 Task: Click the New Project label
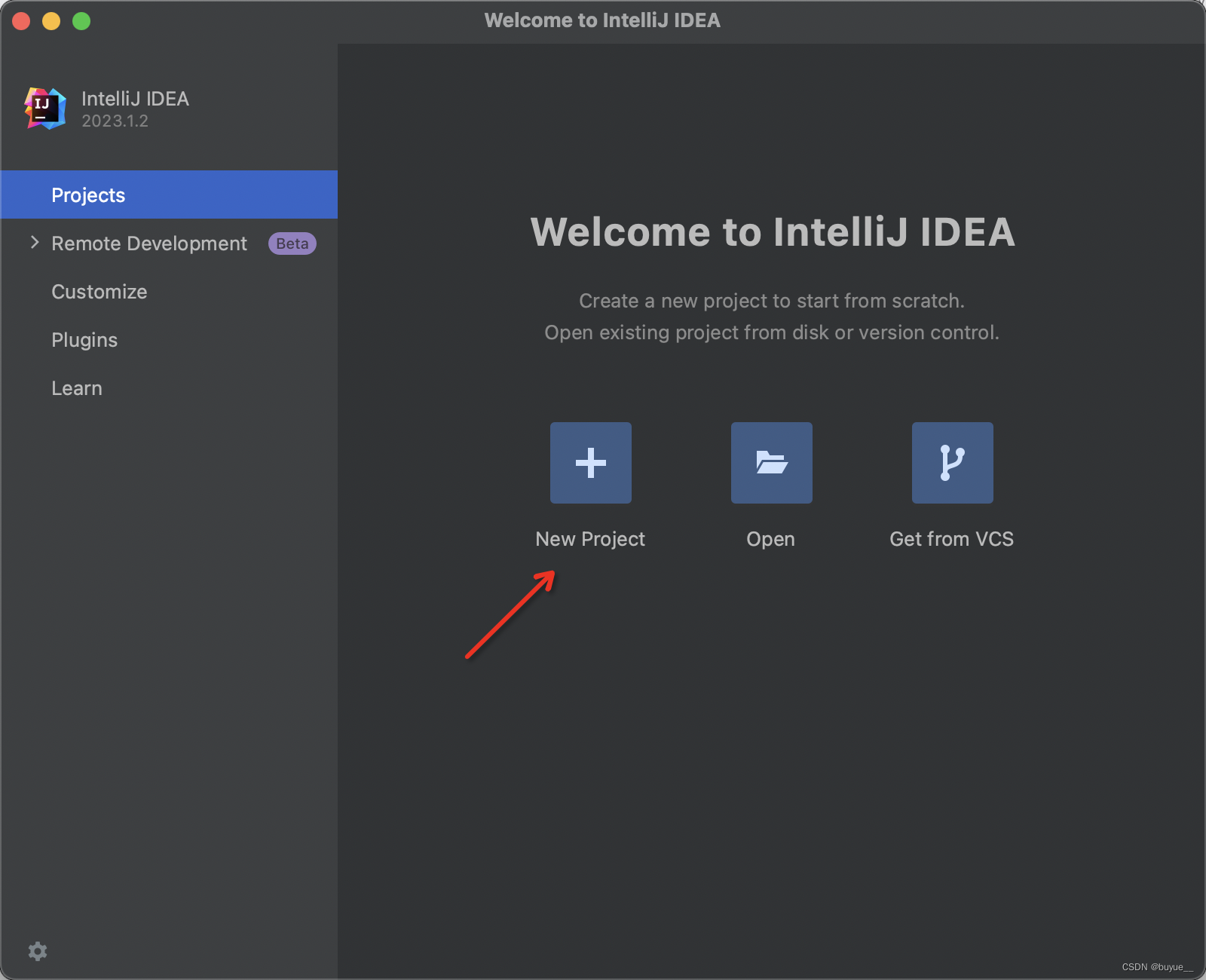(x=590, y=539)
